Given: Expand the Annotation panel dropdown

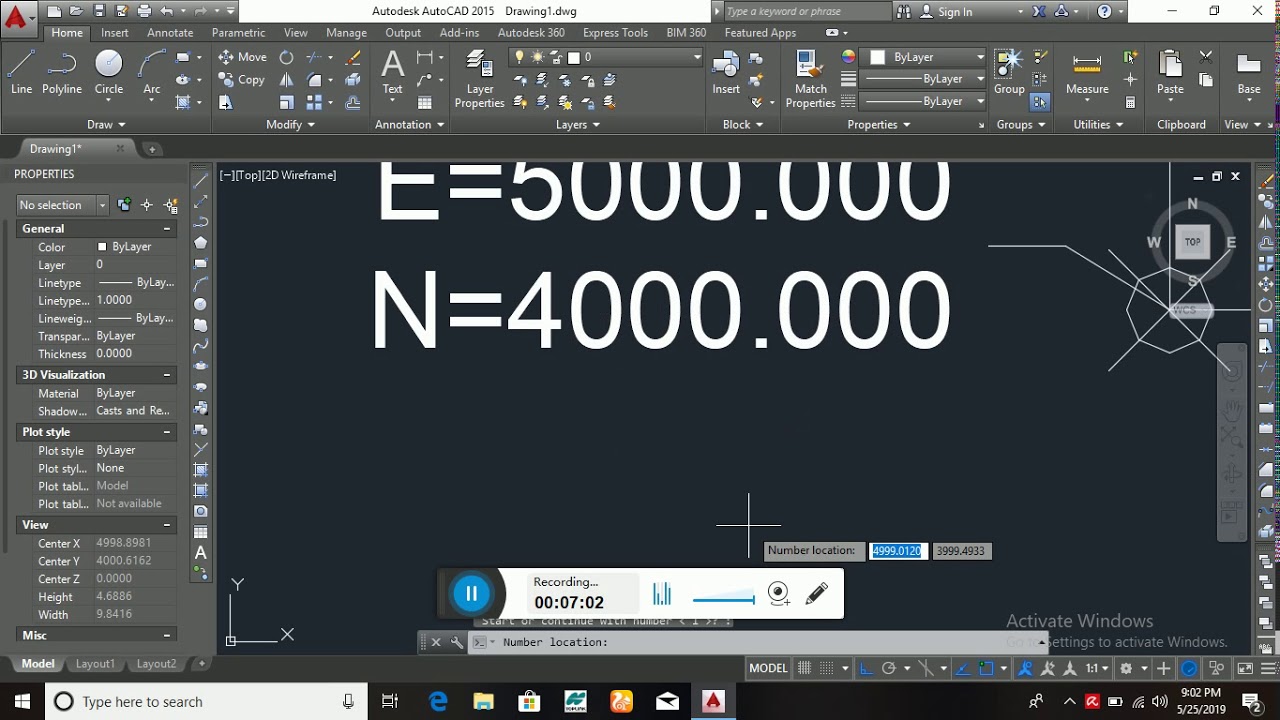Looking at the screenshot, I should tap(409, 125).
